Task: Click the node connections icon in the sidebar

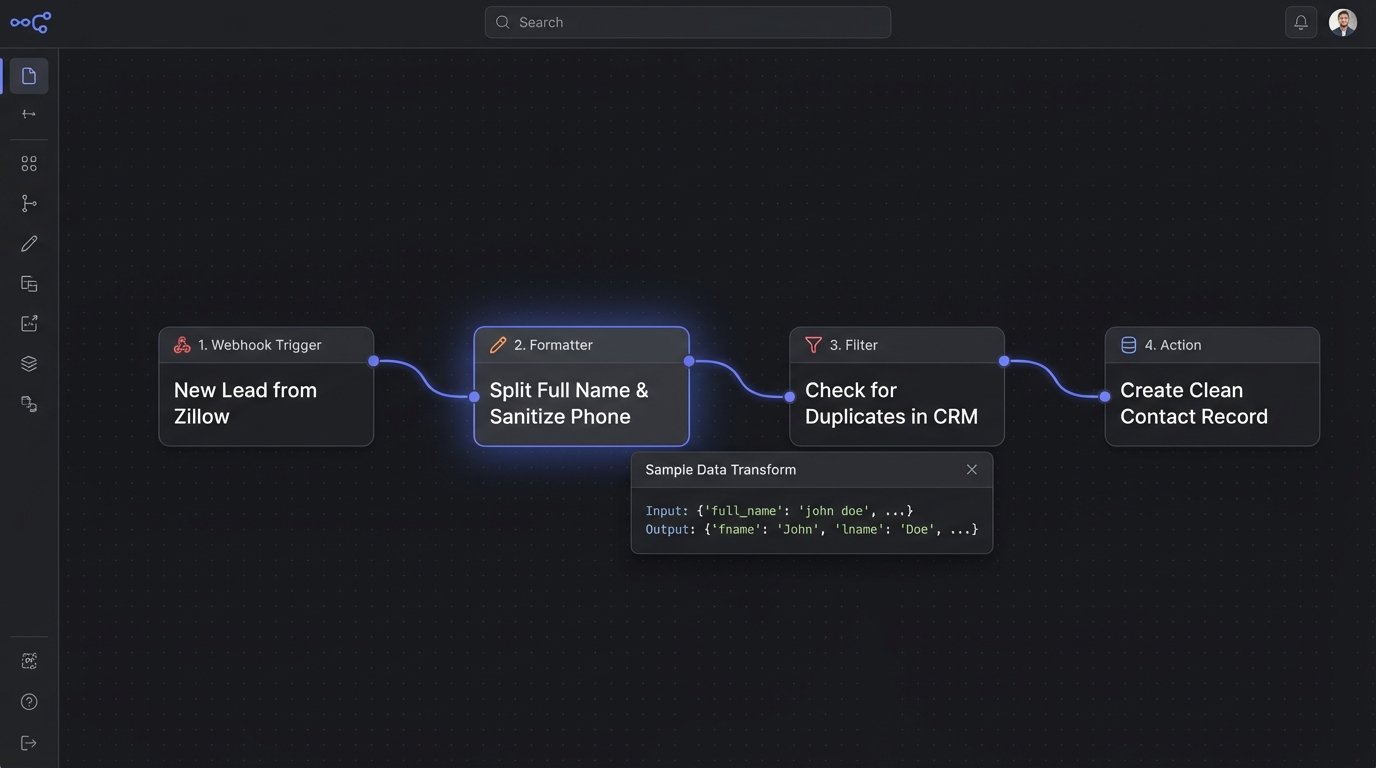Action: (26, 402)
